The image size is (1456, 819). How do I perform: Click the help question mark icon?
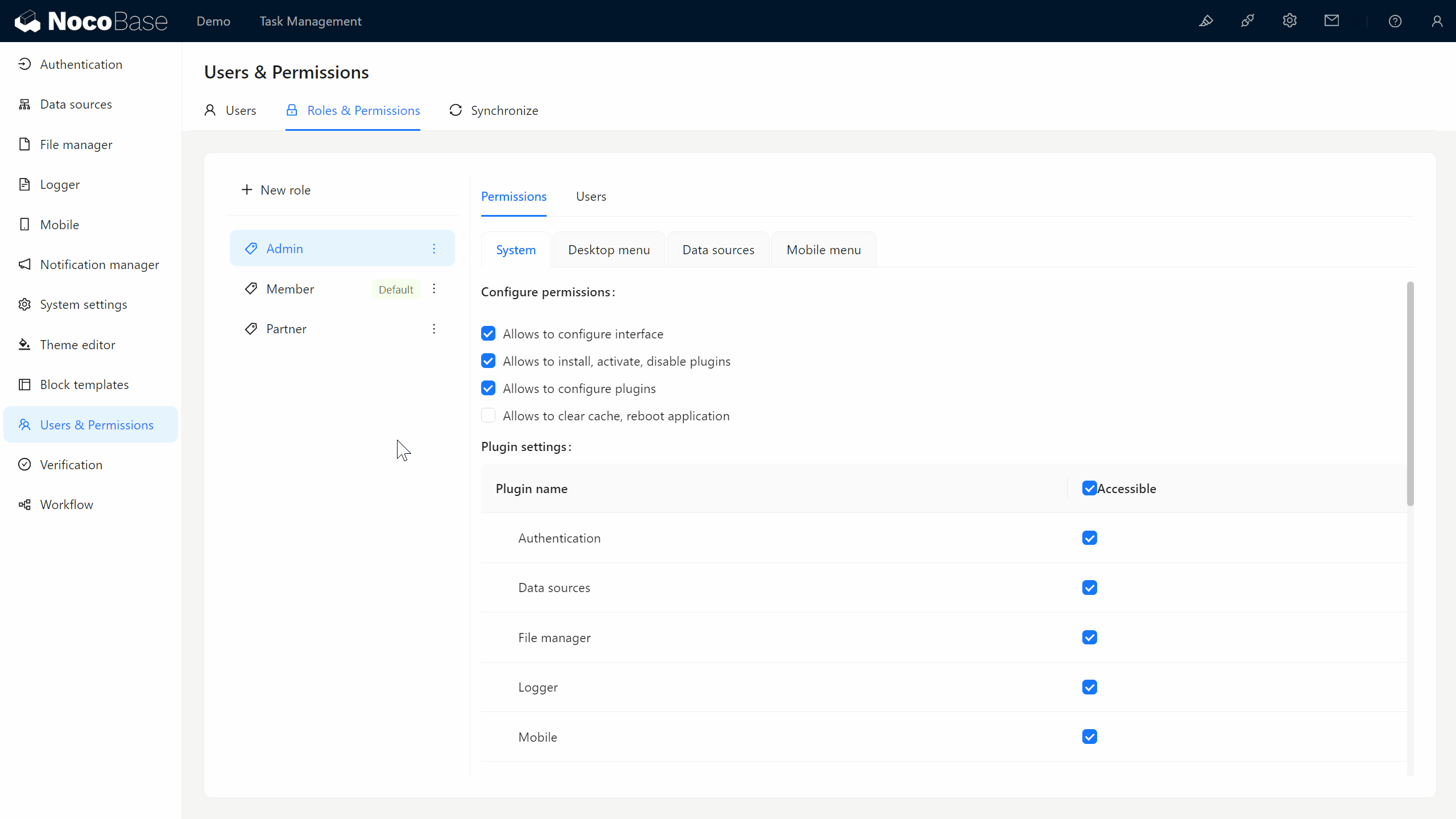[x=1395, y=21]
